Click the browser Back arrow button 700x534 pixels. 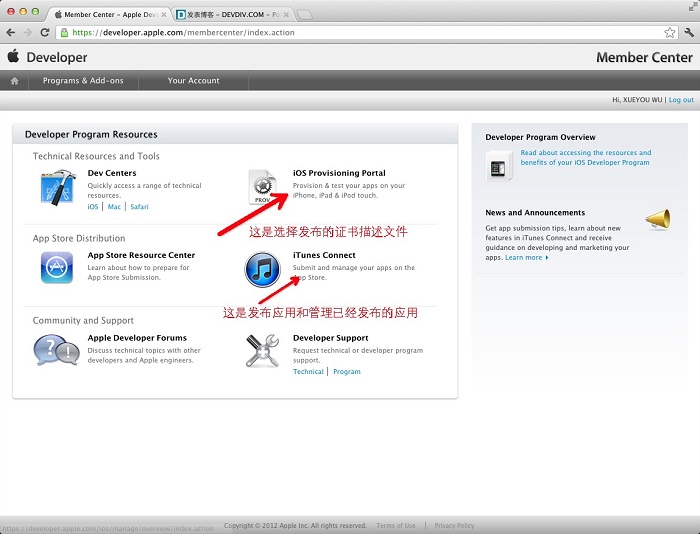pos(11,33)
